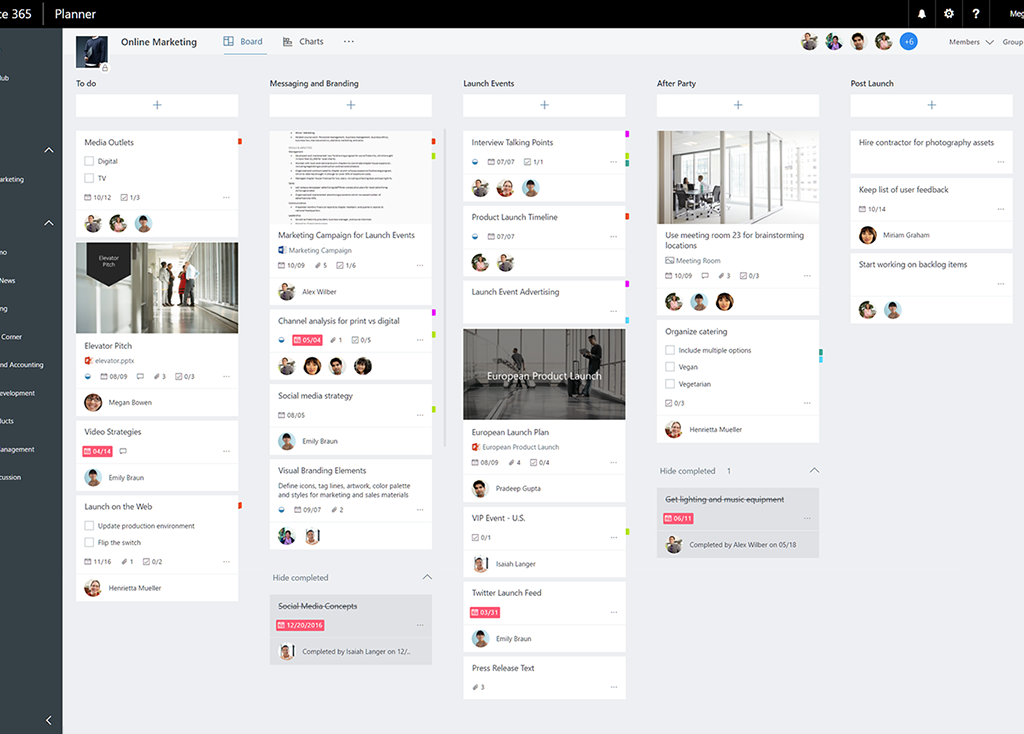Check the Digital checkbox in Media Outlets

pyautogui.click(x=89, y=161)
